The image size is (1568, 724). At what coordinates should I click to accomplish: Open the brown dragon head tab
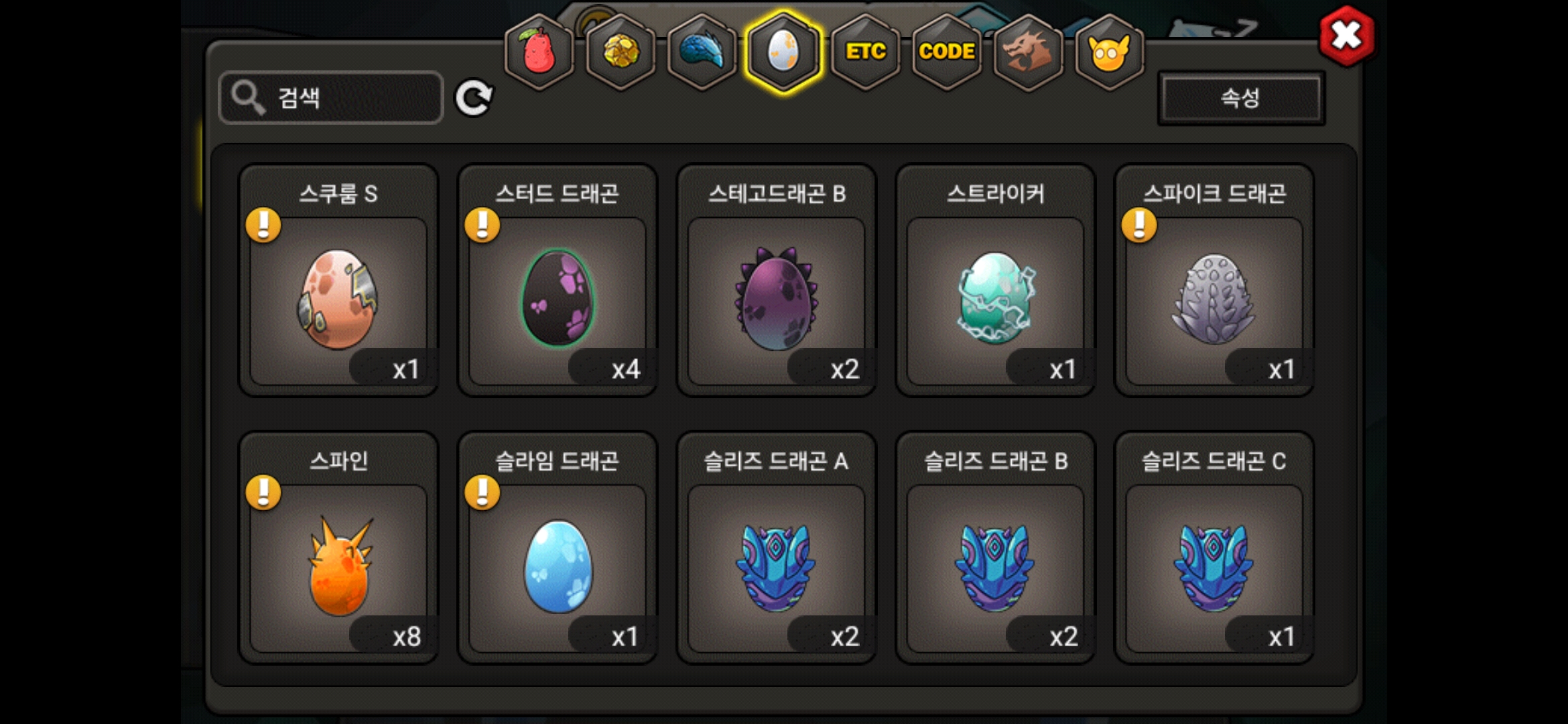1029,52
